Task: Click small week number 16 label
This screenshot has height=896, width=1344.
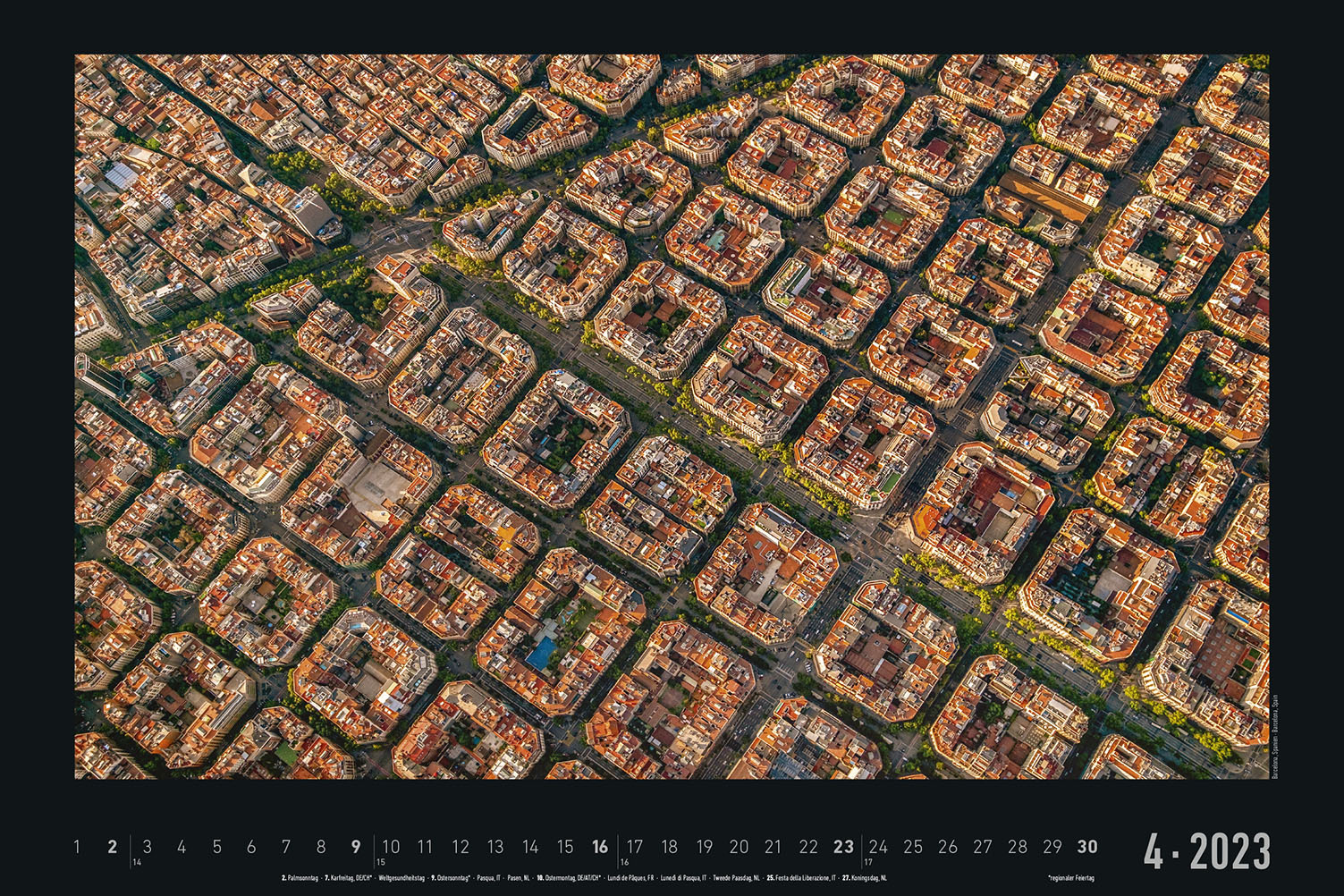Action: pyautogui.click(x=624, y=863)
